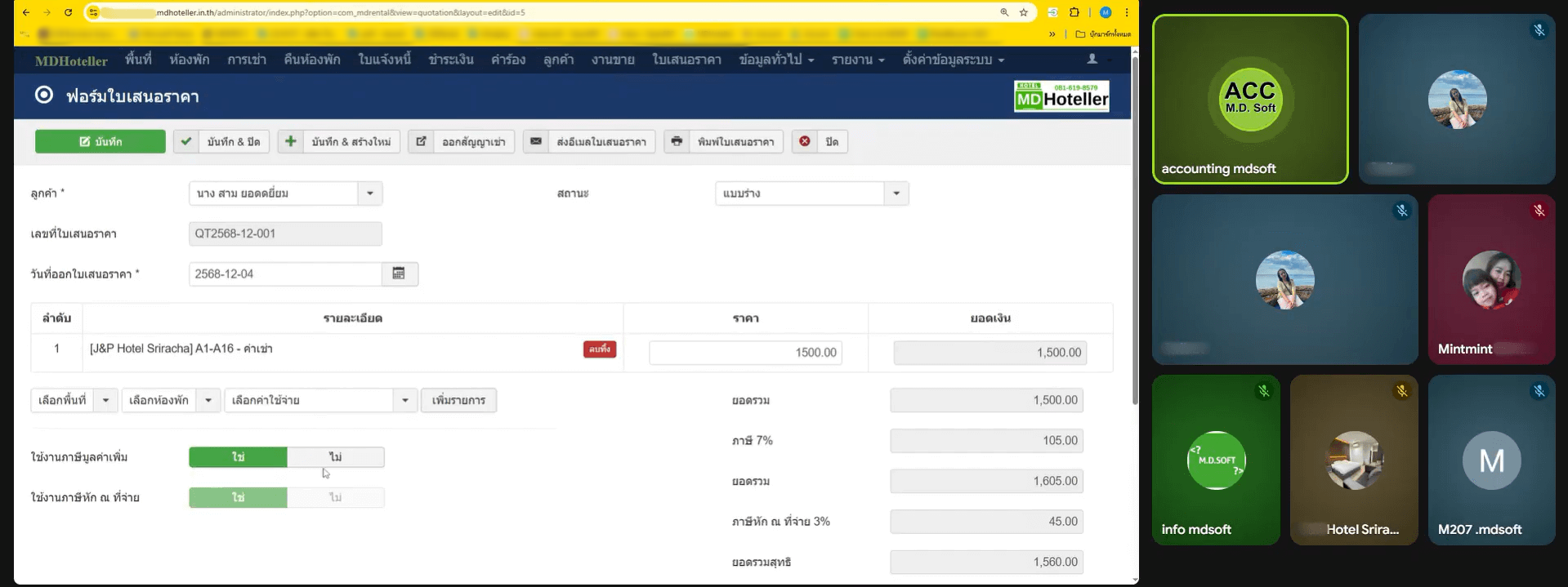Expand the เลือกค่าใช้จ่าย expense dropdown

click(x=404, y=400)
